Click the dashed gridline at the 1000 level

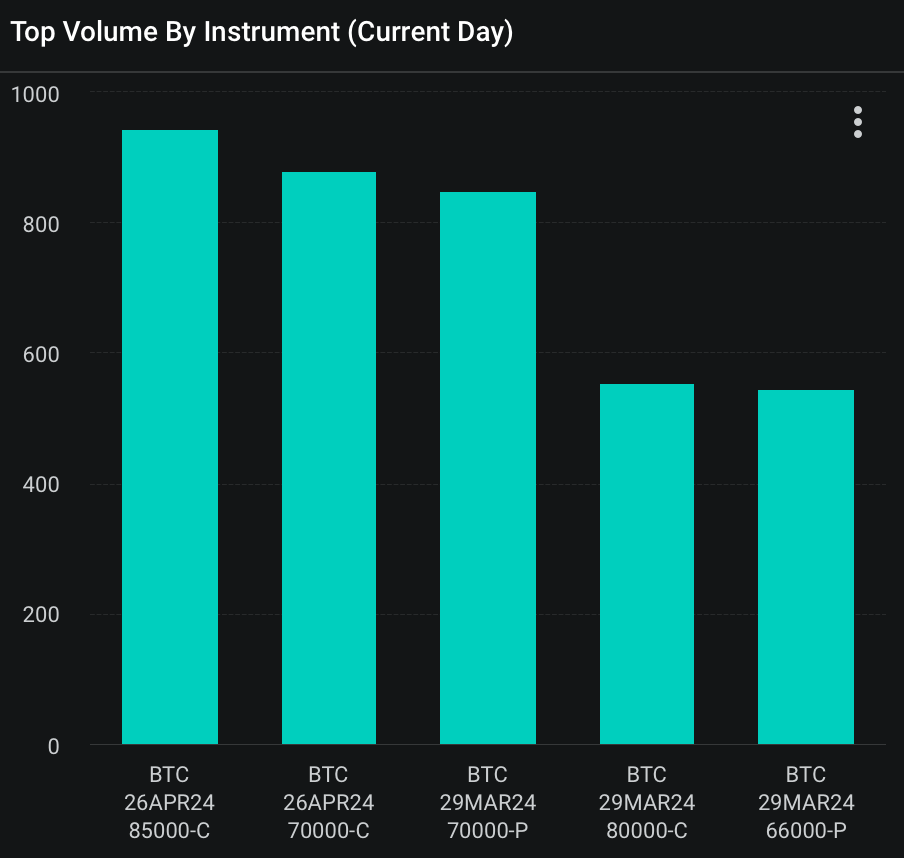tap(500, 92)
